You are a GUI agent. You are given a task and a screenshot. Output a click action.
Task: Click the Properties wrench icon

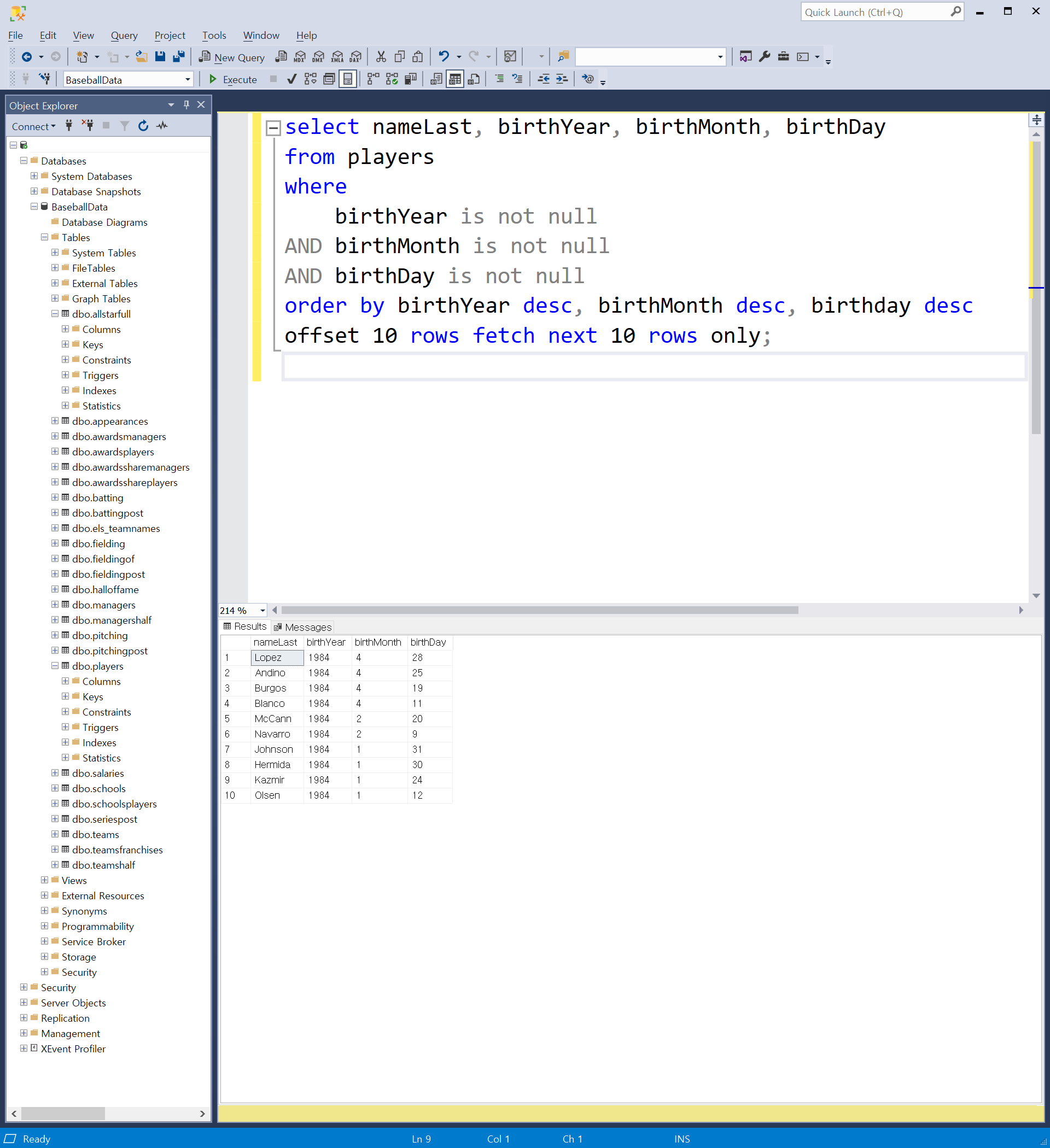click(765, 56)
